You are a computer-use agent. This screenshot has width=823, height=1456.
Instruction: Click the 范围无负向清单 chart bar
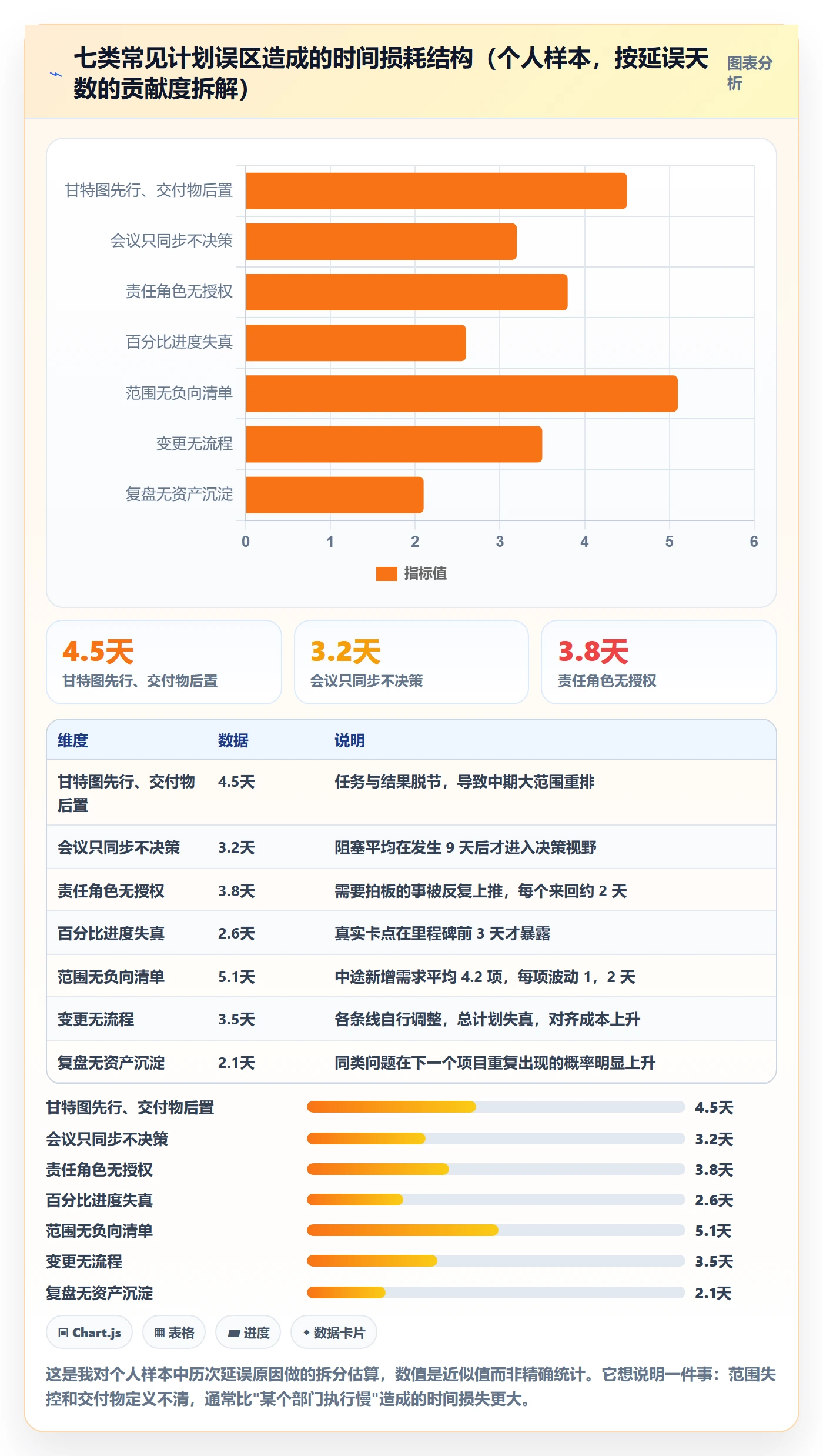click(461, 393)
